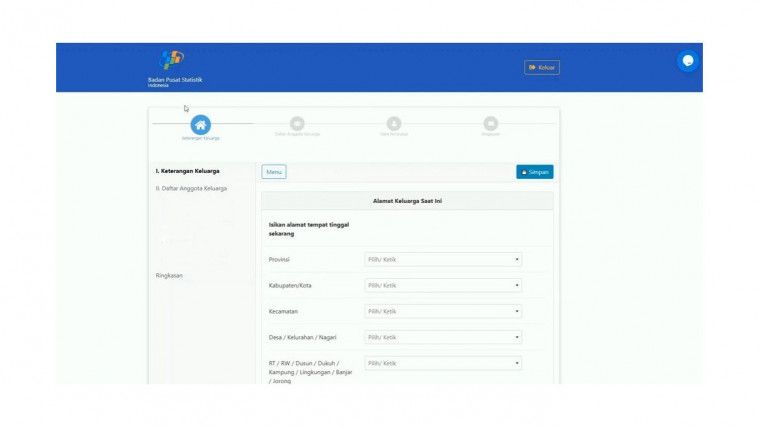
Task: Select I. Keterangan Keluarga in sidebar
Action: (187, 171)
